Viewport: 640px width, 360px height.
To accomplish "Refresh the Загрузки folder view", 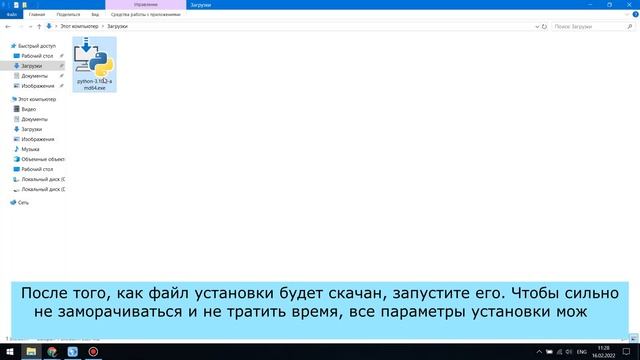I will [x=544, y=27].
